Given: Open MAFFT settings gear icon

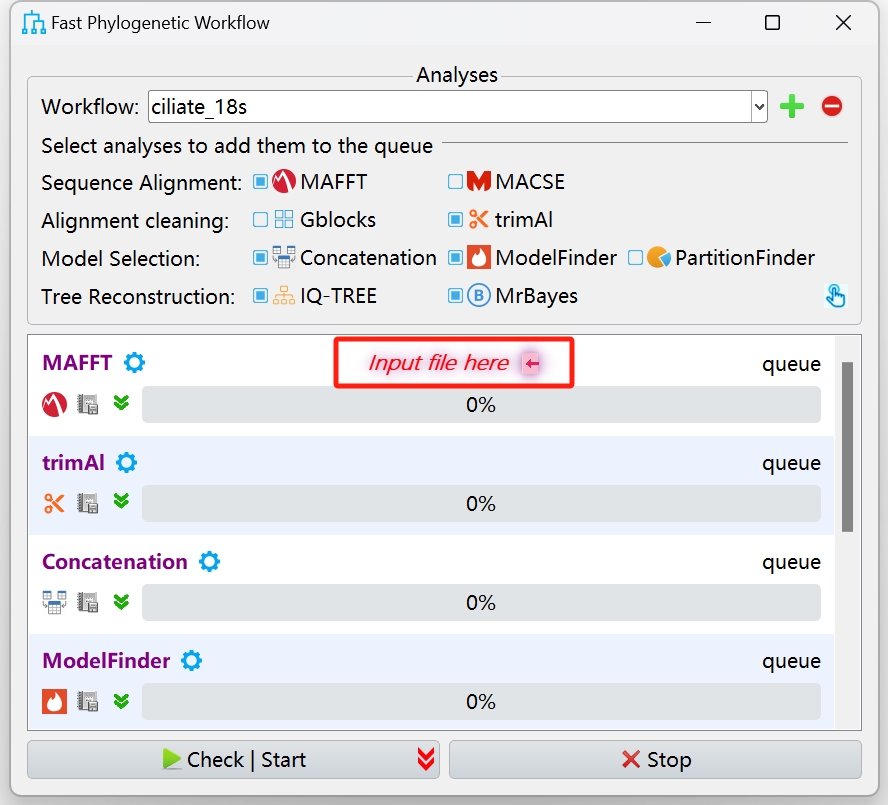Looking at the screenshot, I should tap(134, 363).
